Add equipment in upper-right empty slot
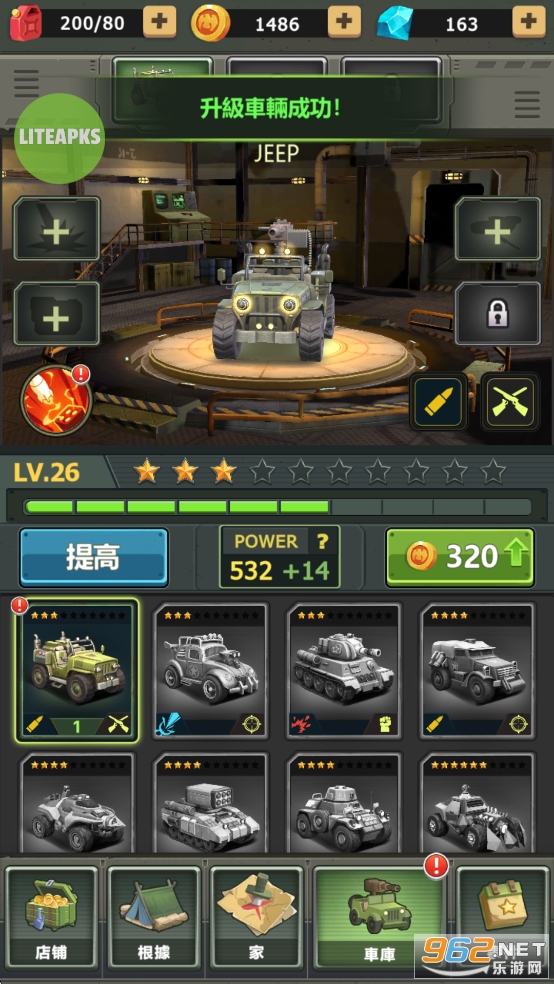 (498, 229)
